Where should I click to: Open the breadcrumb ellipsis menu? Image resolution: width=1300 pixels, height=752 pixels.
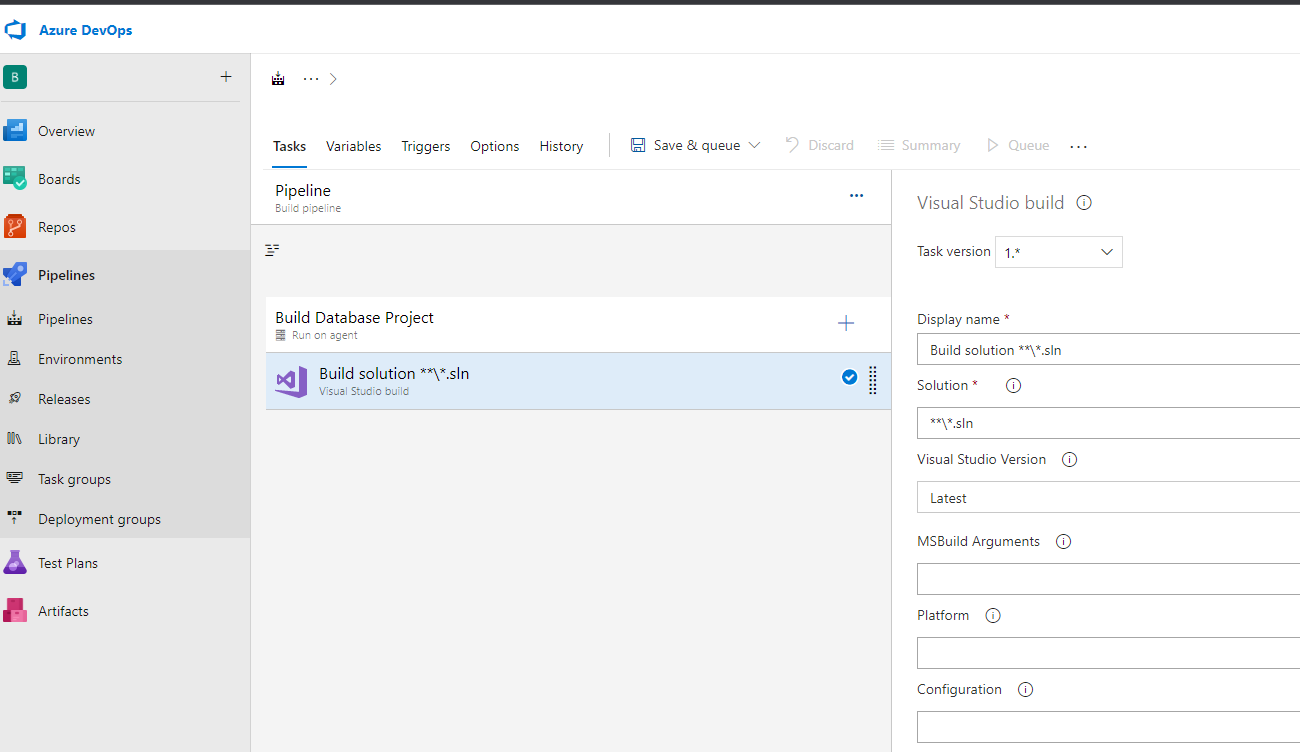(311, 79)
